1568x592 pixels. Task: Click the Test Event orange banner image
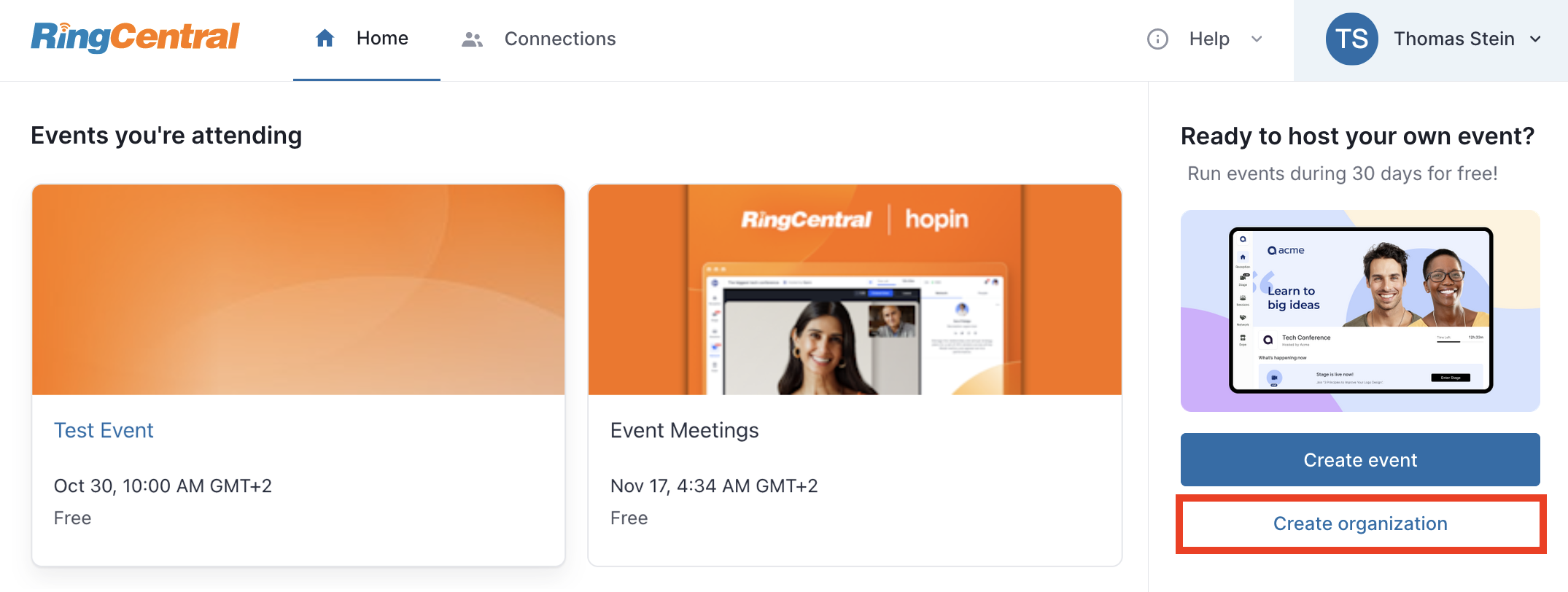298,289
